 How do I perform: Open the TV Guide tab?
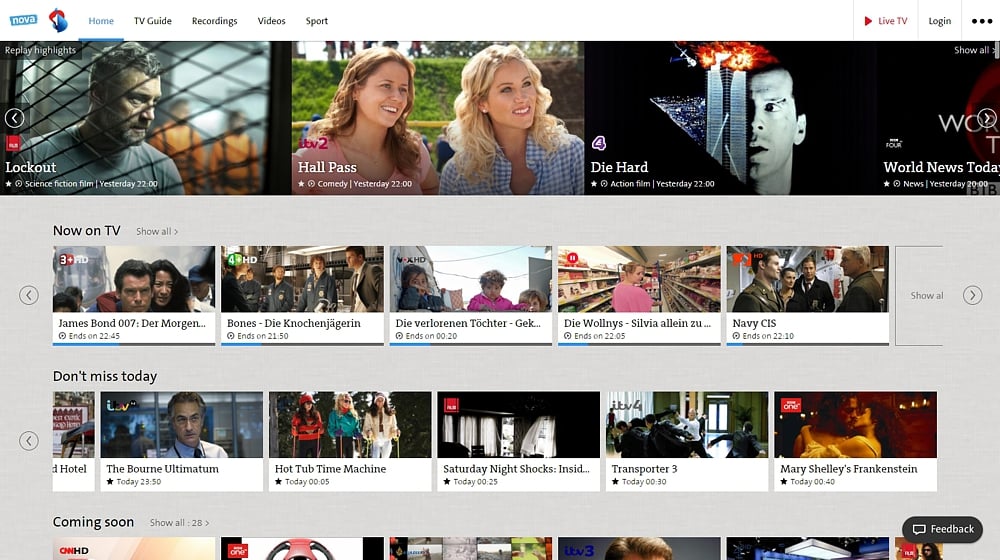pos(152,21)
